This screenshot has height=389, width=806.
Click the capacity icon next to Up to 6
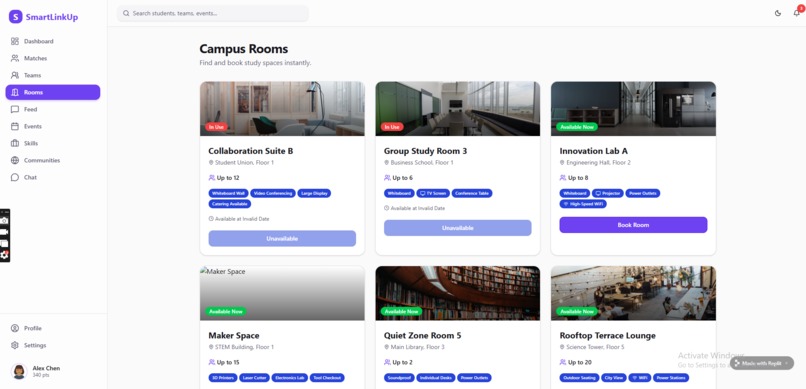387,178
